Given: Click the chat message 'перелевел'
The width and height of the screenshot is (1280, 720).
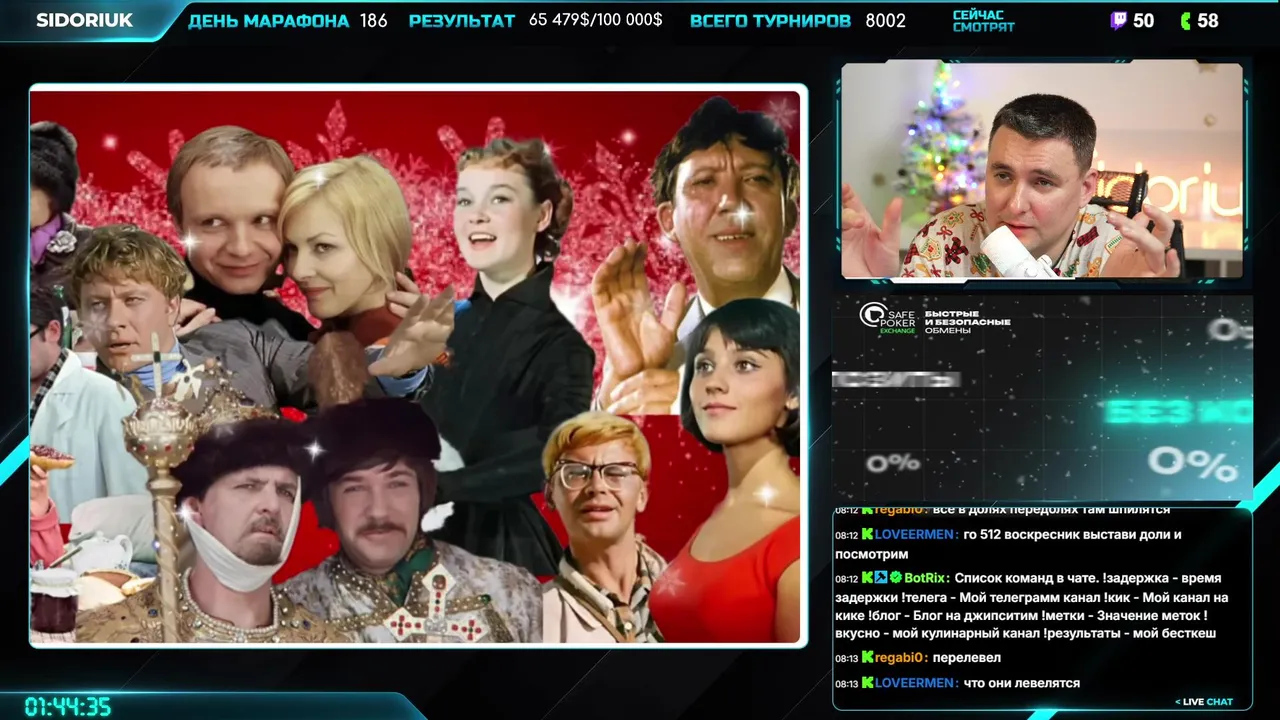Looking at the screenshot, I should (966, 657).
